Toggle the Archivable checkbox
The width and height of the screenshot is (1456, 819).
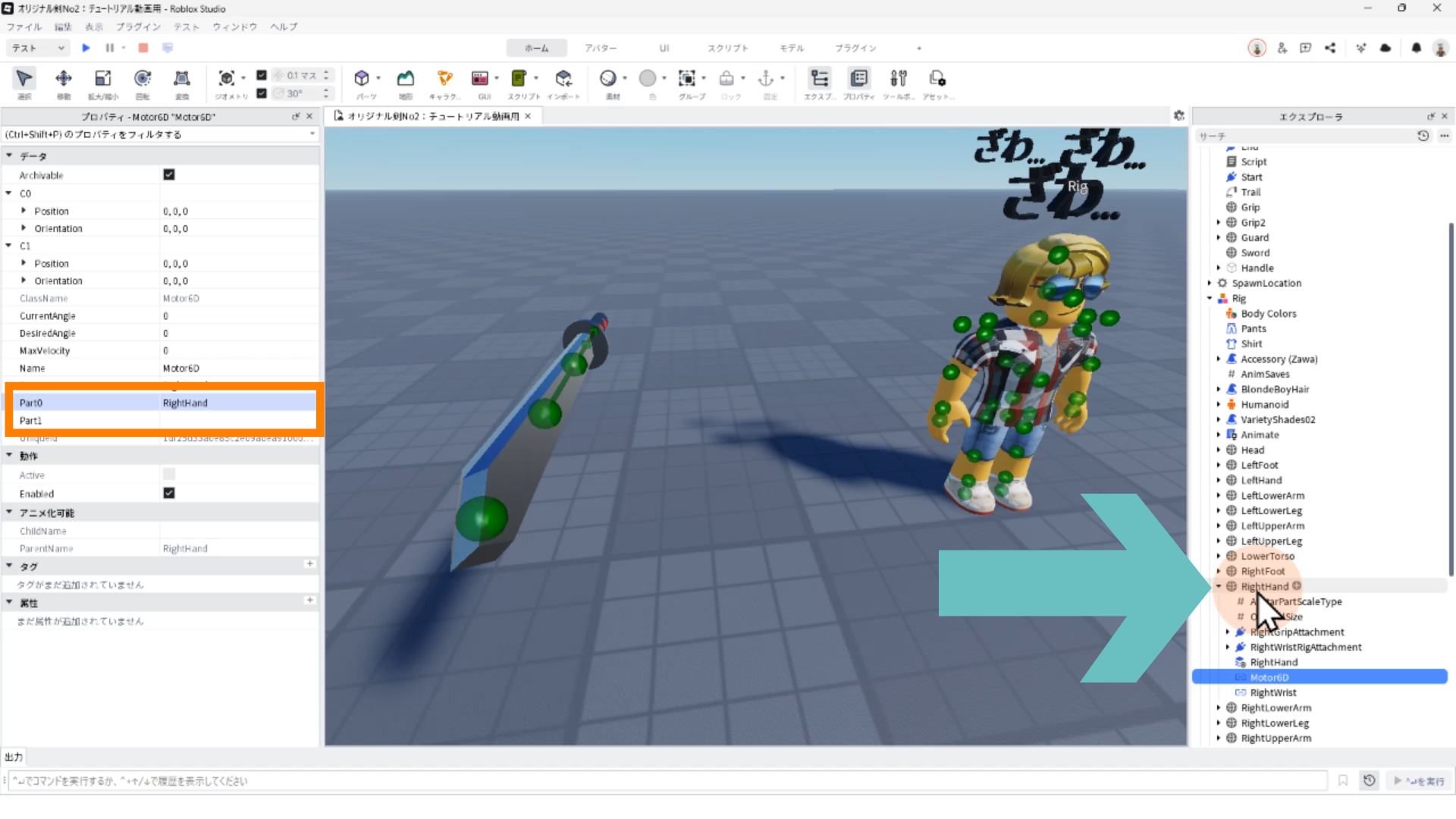coord(169,174)
